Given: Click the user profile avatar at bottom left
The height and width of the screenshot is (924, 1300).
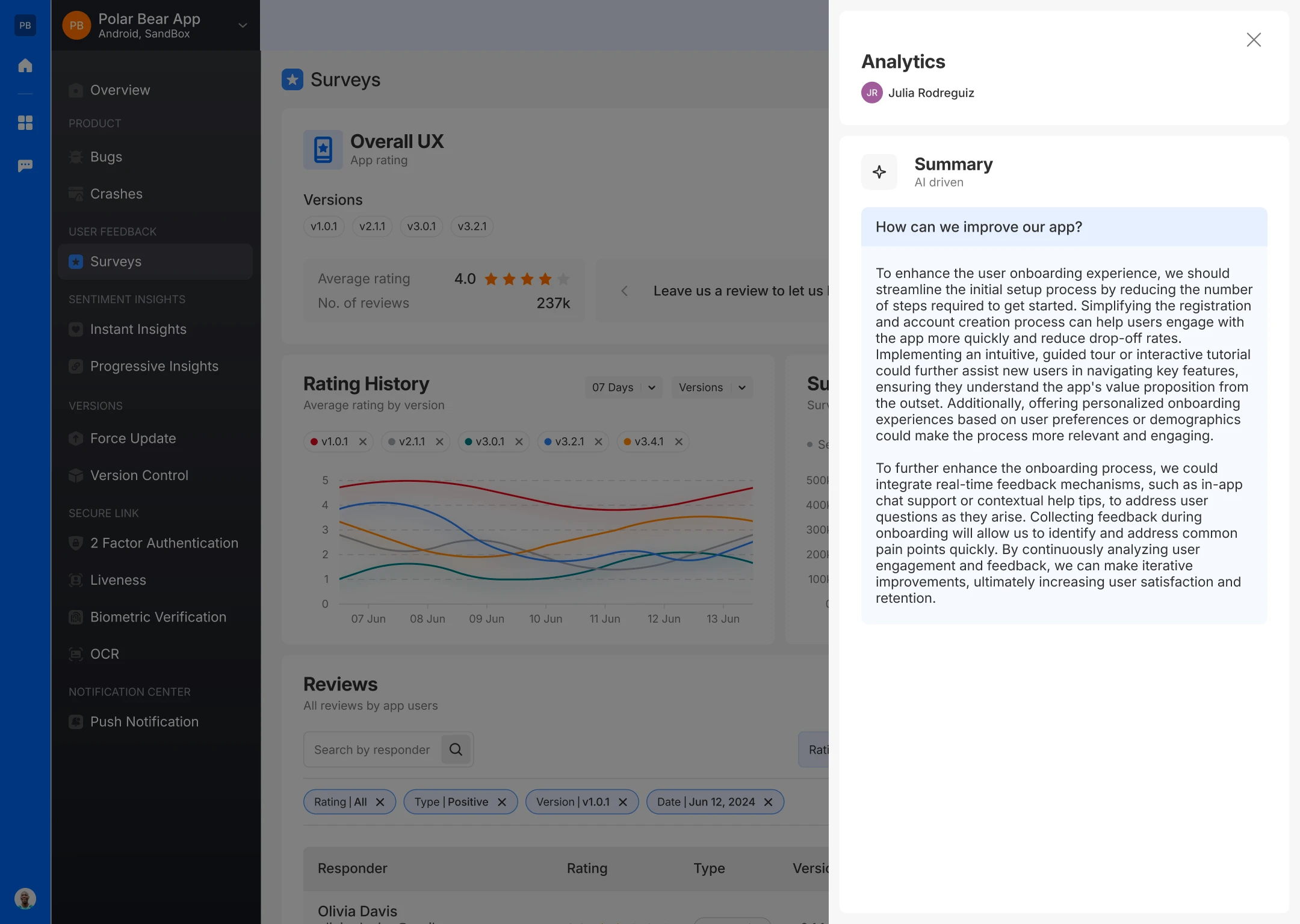Looking at the screenshot, I should coord(25,899).
